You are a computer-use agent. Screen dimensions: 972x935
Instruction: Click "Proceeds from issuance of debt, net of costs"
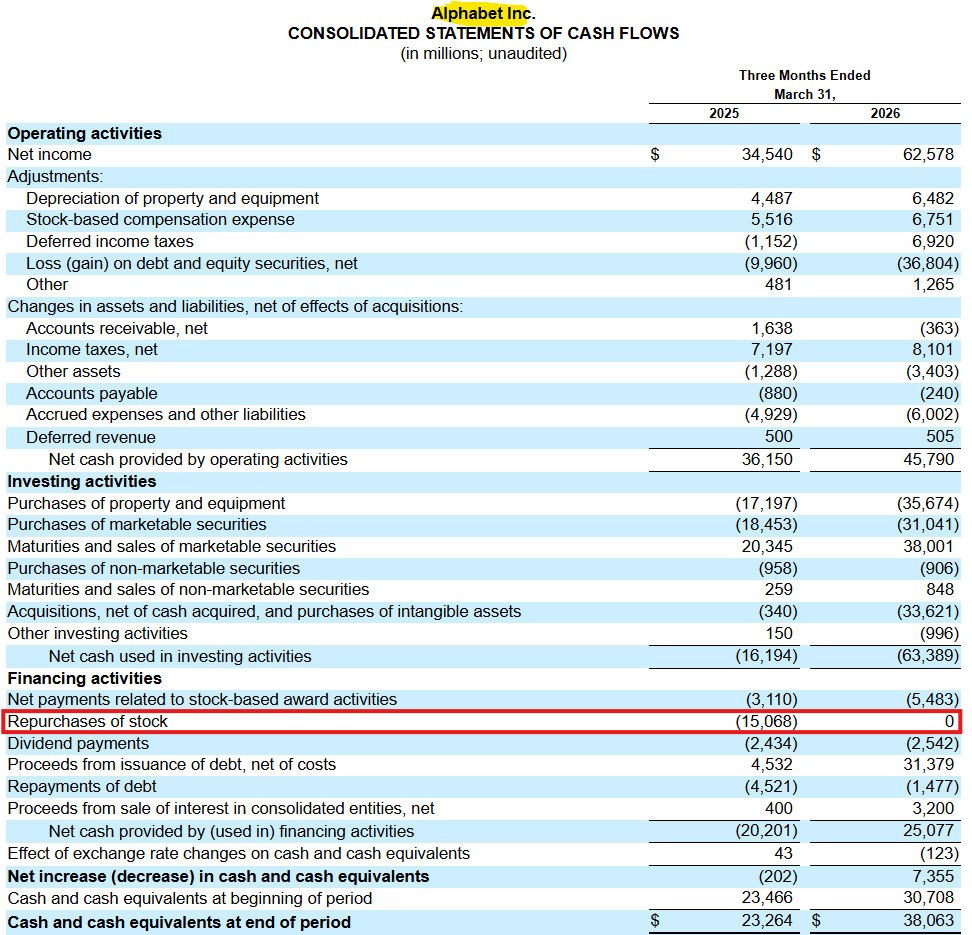pyautogui.click(x=172, y=764)
